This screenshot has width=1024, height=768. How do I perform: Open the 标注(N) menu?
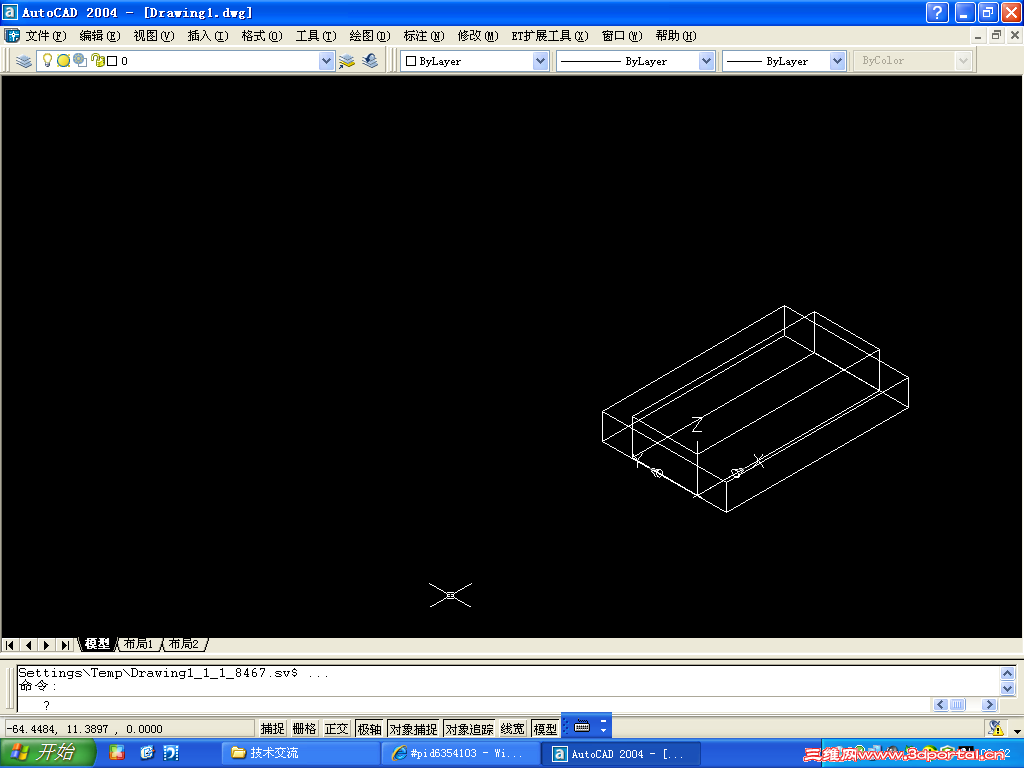424,36
